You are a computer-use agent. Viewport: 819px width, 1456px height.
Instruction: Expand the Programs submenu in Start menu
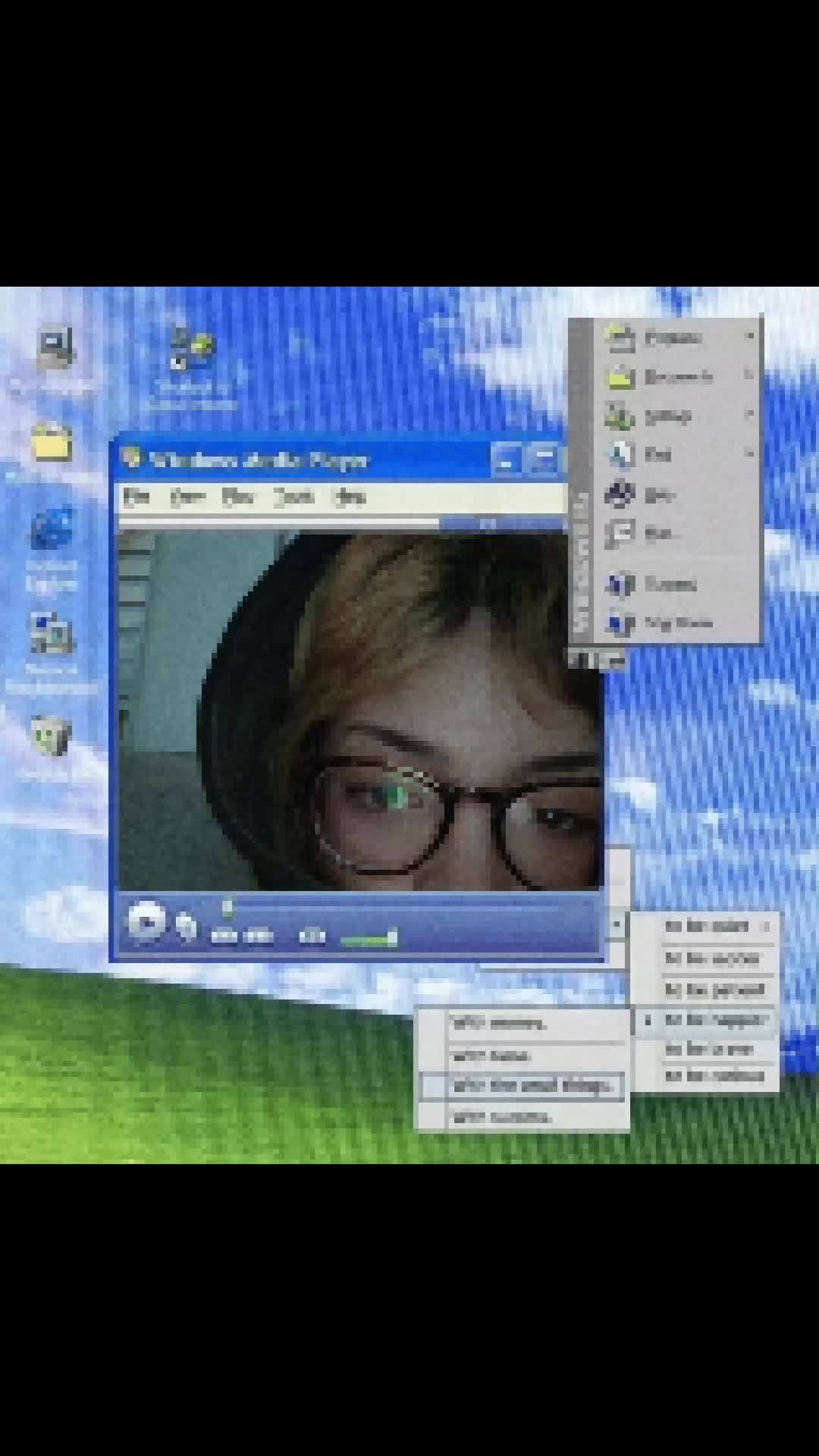[679, 337]
